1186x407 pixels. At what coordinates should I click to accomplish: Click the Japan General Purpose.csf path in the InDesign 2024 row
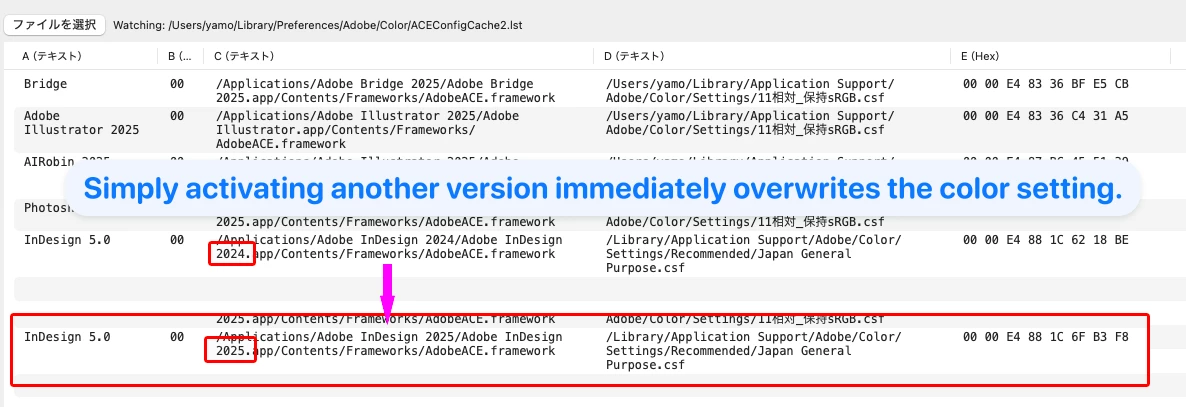tap(753, 253)
